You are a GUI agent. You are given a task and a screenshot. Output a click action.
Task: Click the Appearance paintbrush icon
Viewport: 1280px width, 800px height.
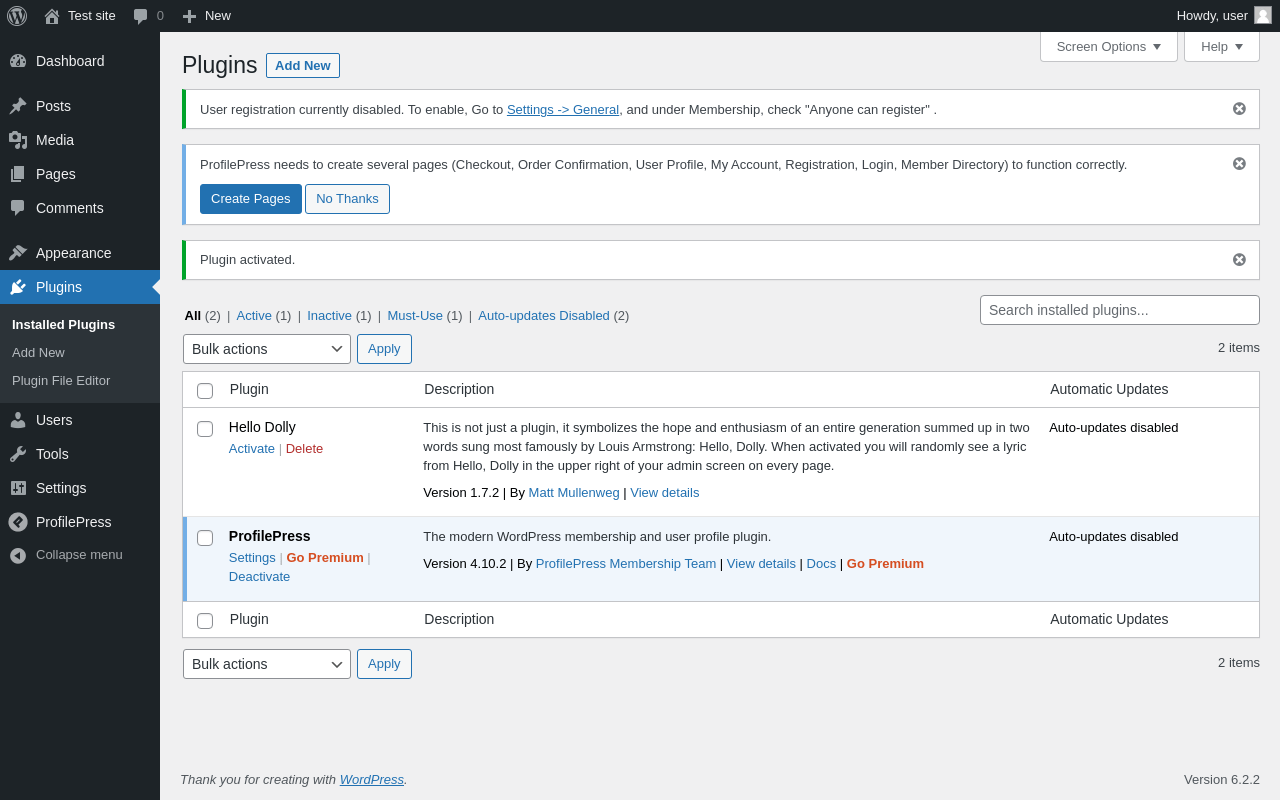tap(18, 253)
